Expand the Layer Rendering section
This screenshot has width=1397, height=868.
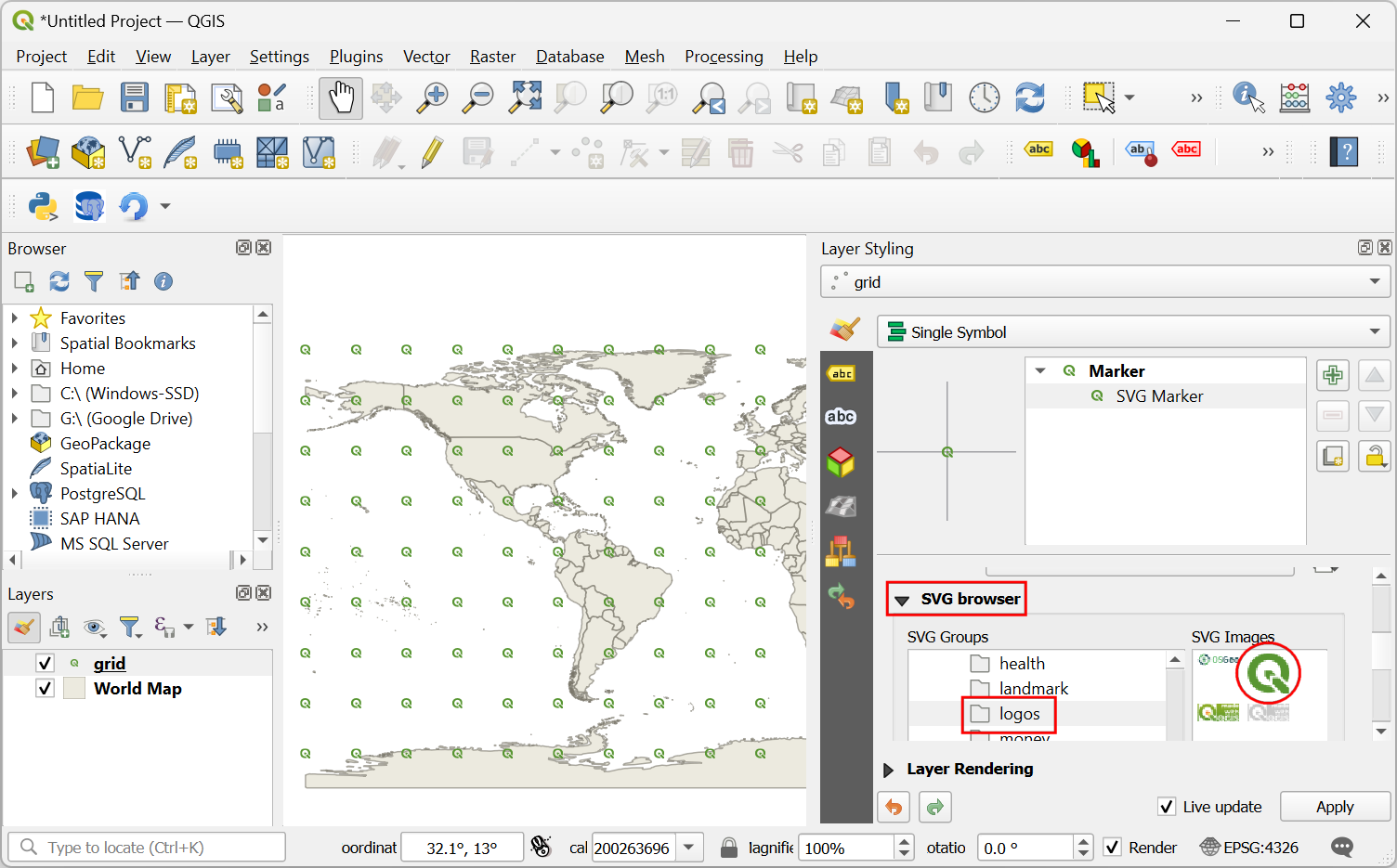[x=889, y=770]
